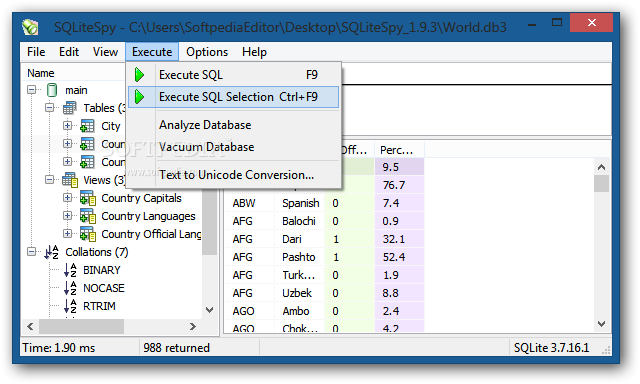
Task: Select the BINARY collation
Action: pos(102,270)
